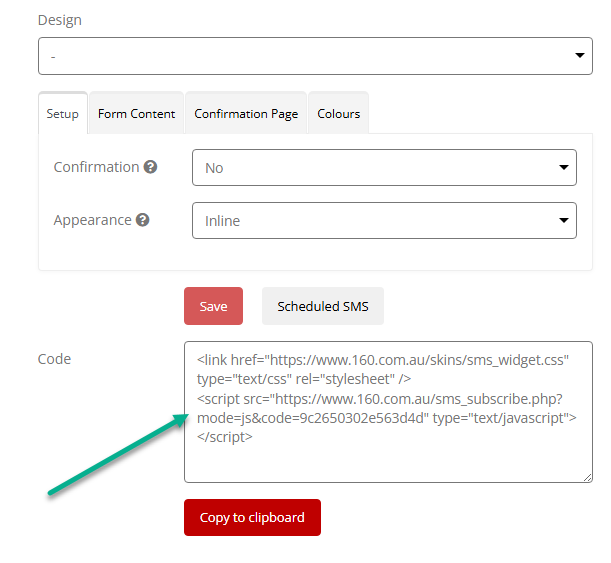Open the Form Content tab

pos(136,114)
